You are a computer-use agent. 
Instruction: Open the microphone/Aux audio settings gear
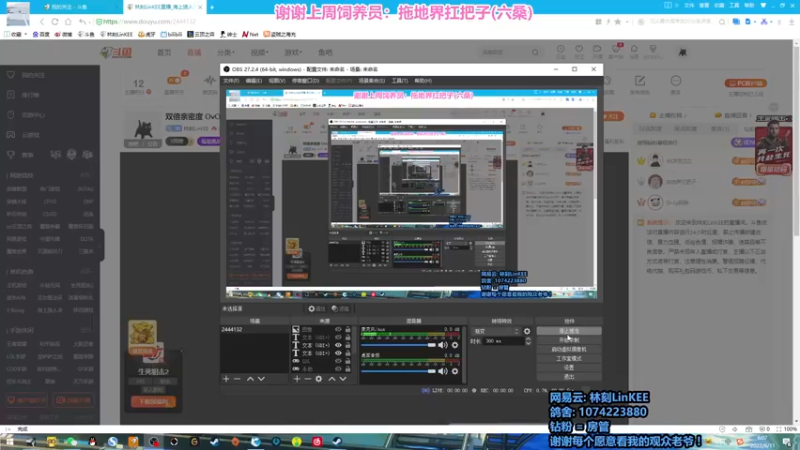pos(455,345)
